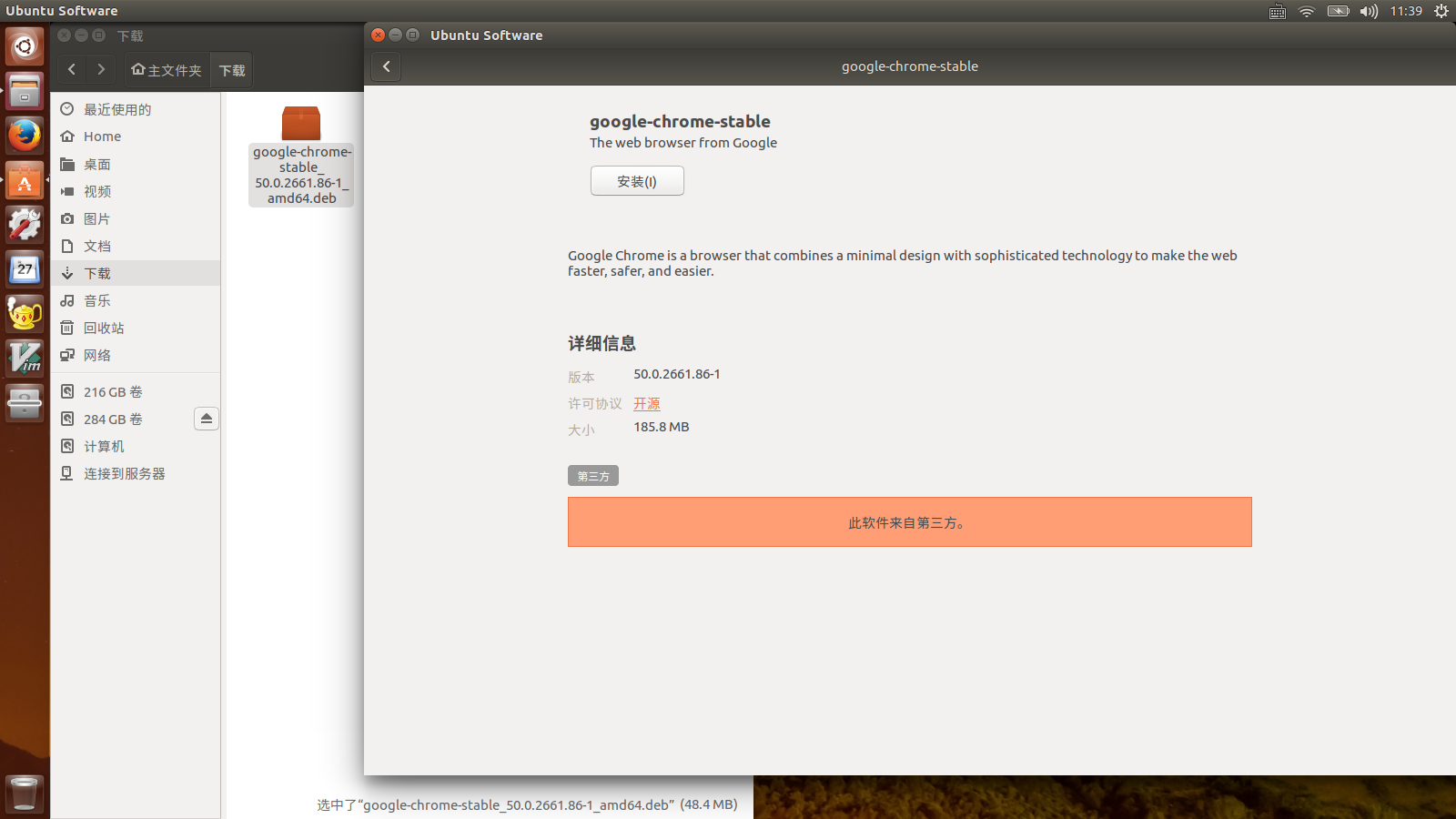Screen dimensions: 1456x819
Task: Navigate forward in the file manager
Action: point(101,69)
